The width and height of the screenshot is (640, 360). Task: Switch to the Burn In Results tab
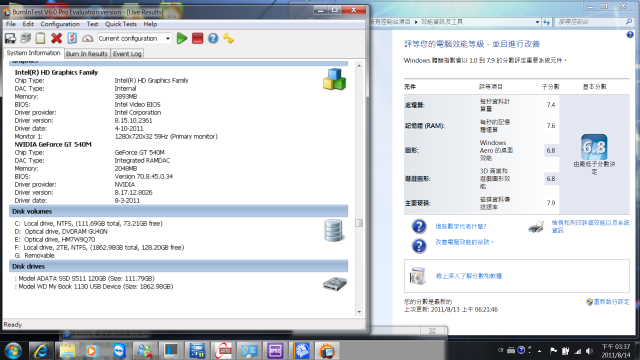click(87, 53)
